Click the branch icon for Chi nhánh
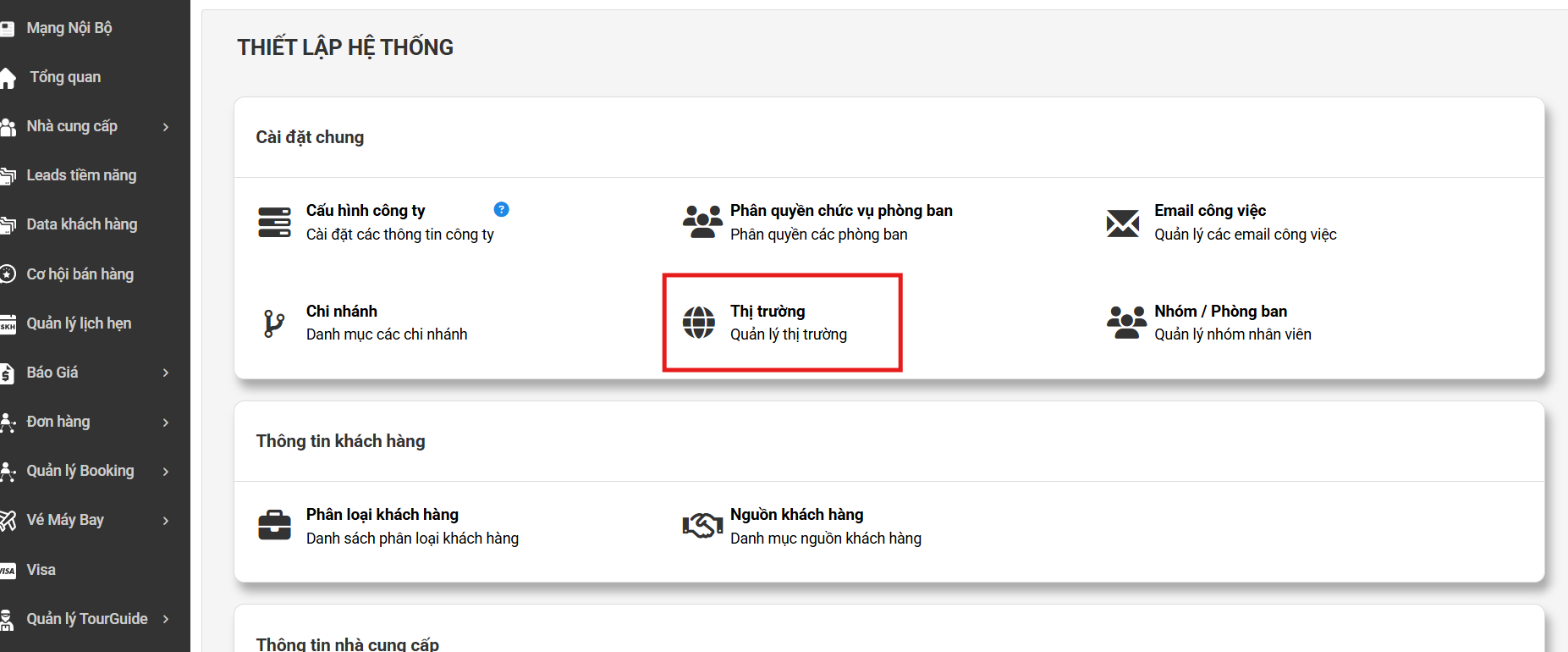This screenshot has width=1568, height=652. (x=273, y=323)
